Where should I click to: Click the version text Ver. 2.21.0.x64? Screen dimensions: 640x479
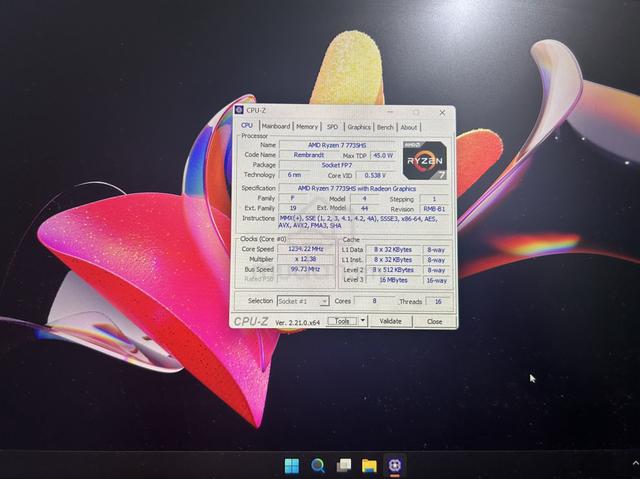[x=298, y=322]
